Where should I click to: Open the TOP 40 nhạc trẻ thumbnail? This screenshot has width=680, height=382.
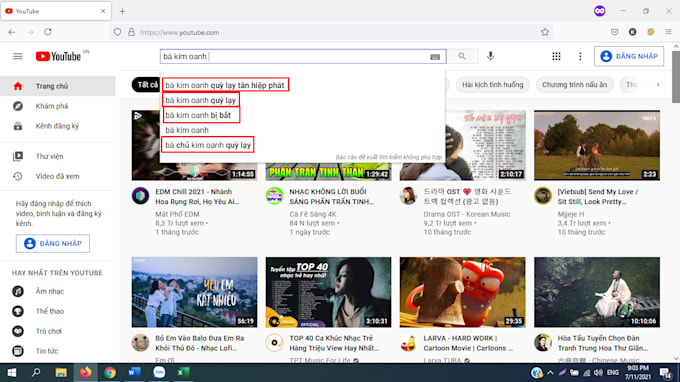(328, 292)
